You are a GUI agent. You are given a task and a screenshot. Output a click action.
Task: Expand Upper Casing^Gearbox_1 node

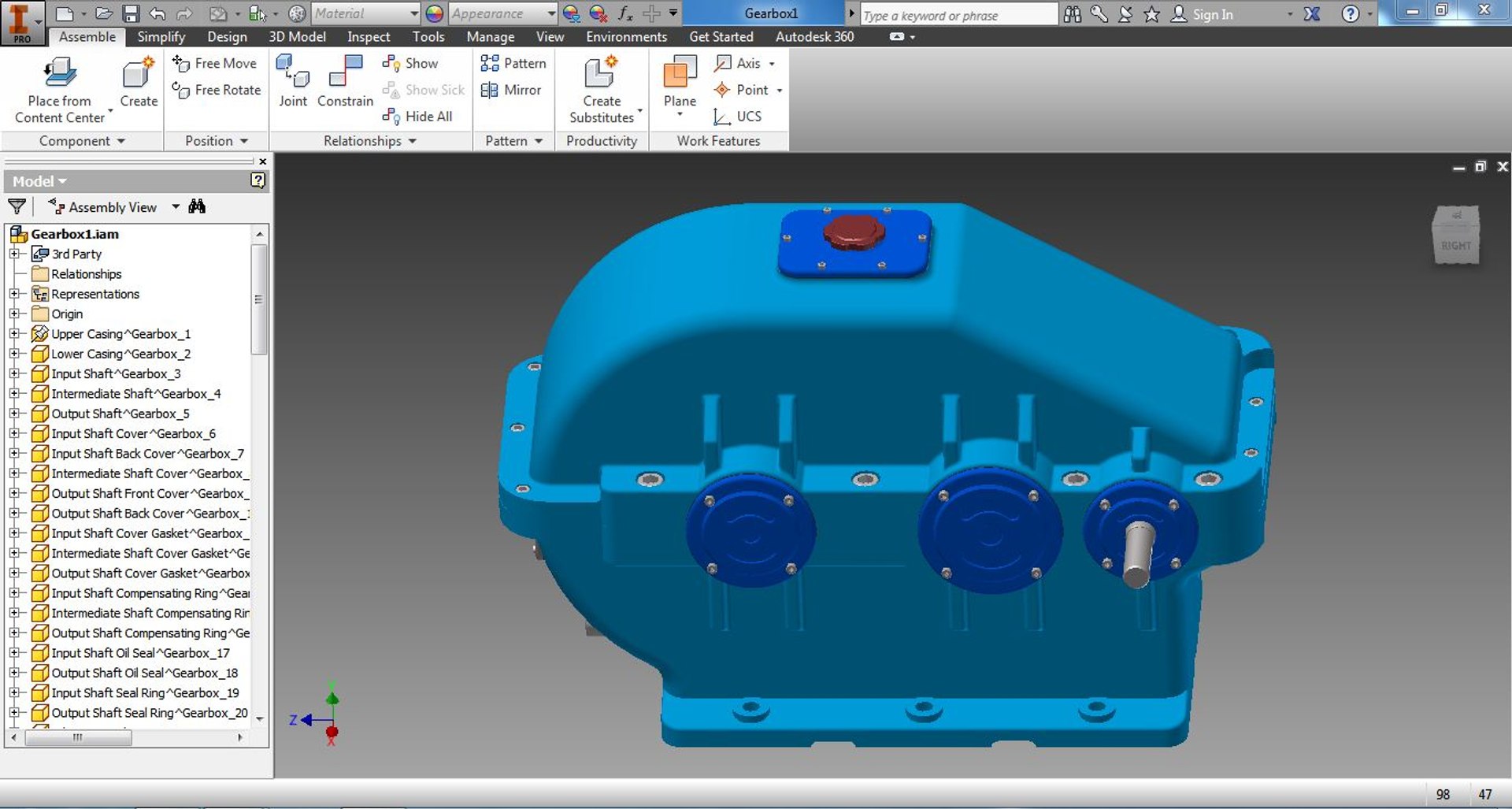(x=14, y=334)
